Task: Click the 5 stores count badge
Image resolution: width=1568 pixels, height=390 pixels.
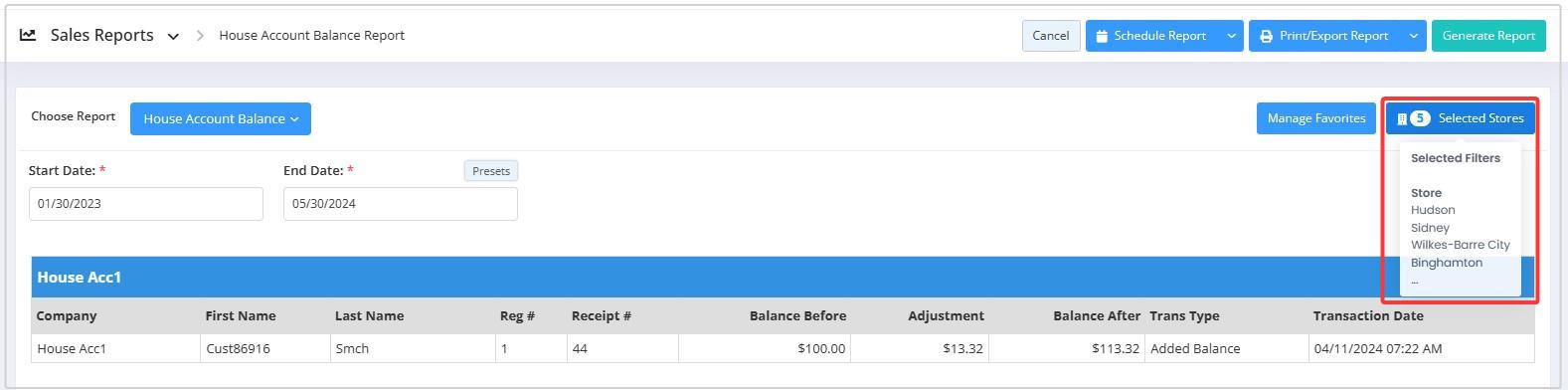Action: coord(1420,118)
